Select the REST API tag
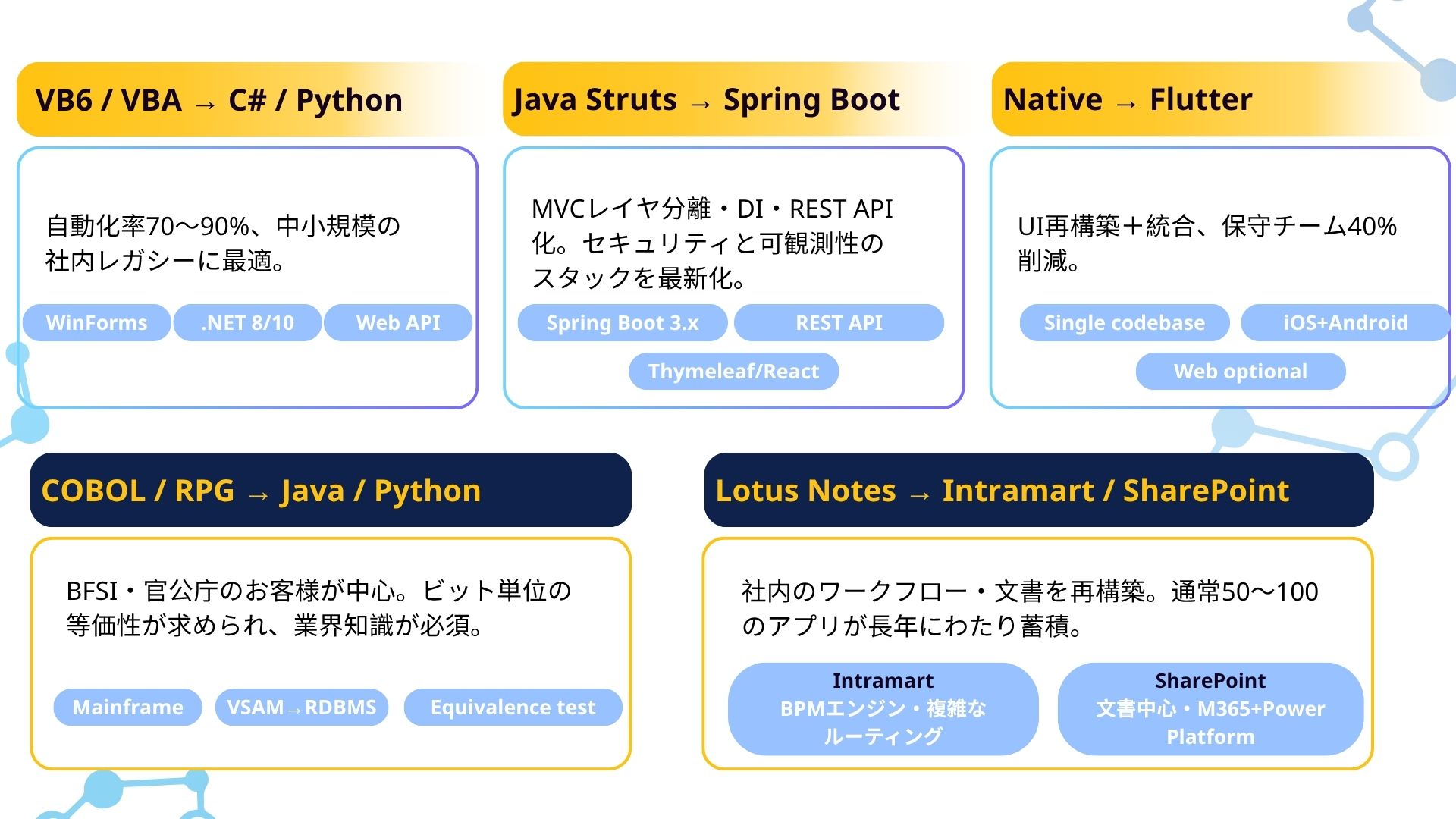The width and height of the screenshot is (1456, 819). (x=839, y=322)
